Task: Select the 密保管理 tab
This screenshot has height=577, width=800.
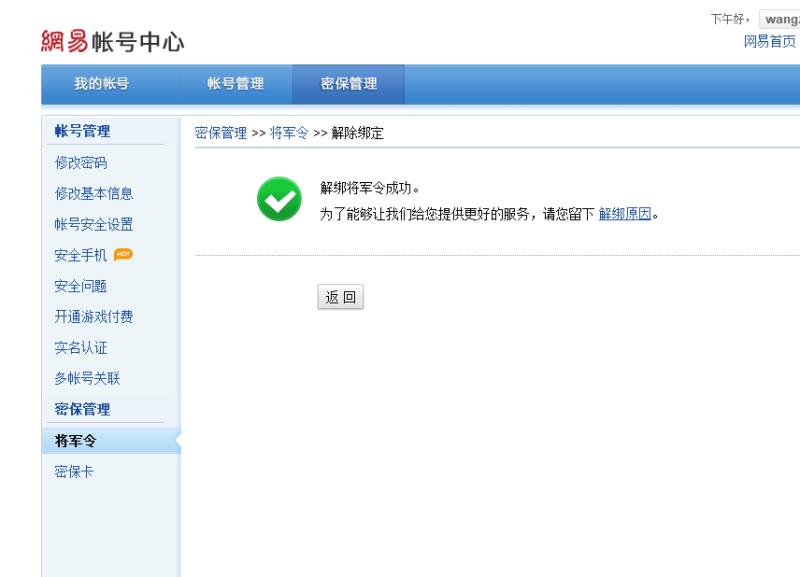Action: coord(349,84)
